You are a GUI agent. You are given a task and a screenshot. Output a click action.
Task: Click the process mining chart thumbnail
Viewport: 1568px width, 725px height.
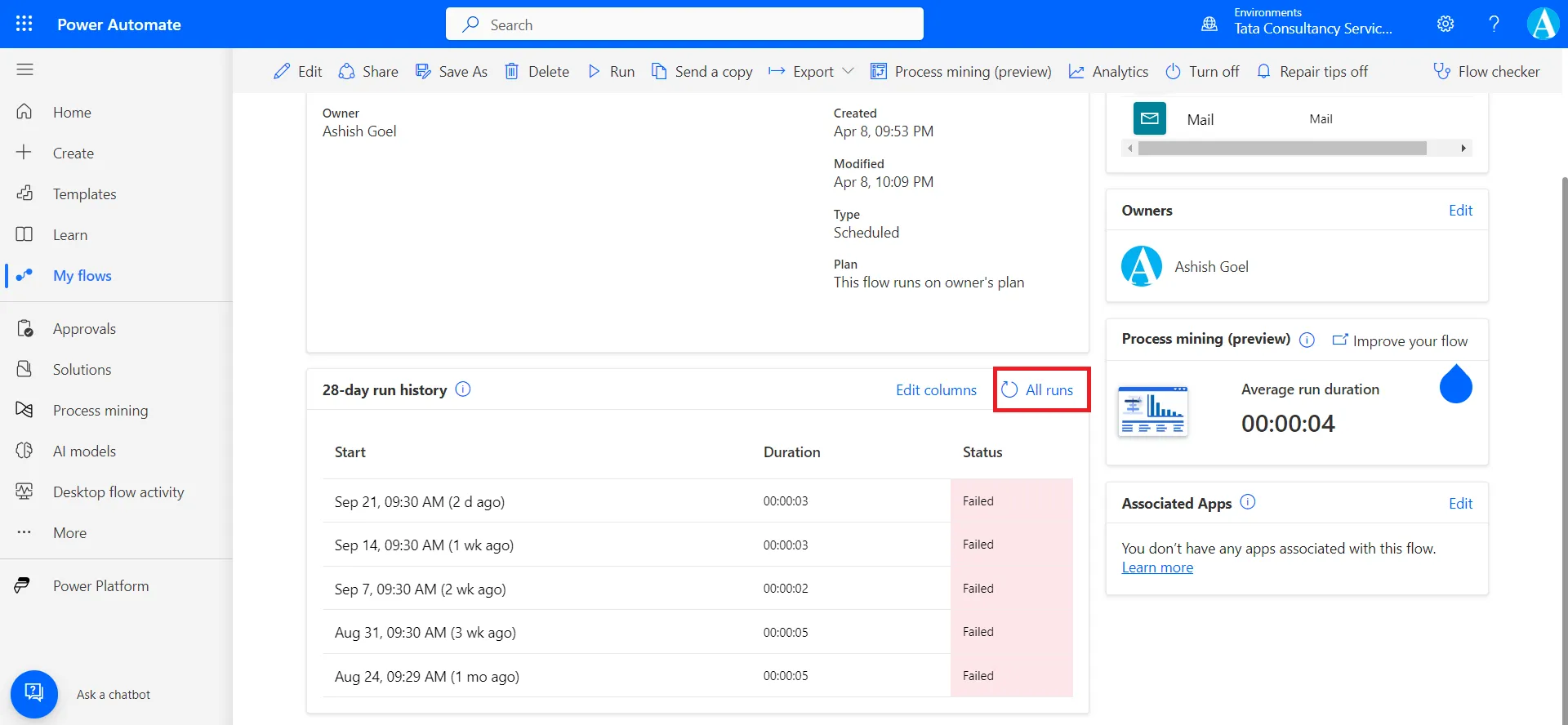pyautogui.click(x=1152, y=411)
